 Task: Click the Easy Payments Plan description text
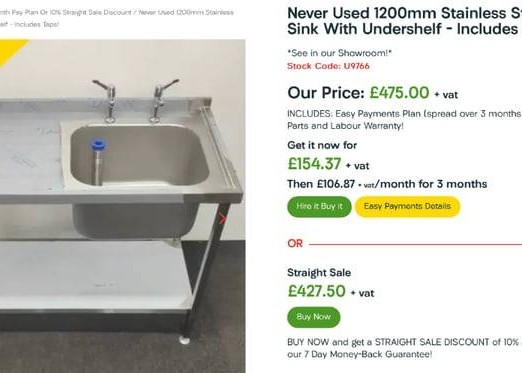pyautogui.click(x=404, y=120)
